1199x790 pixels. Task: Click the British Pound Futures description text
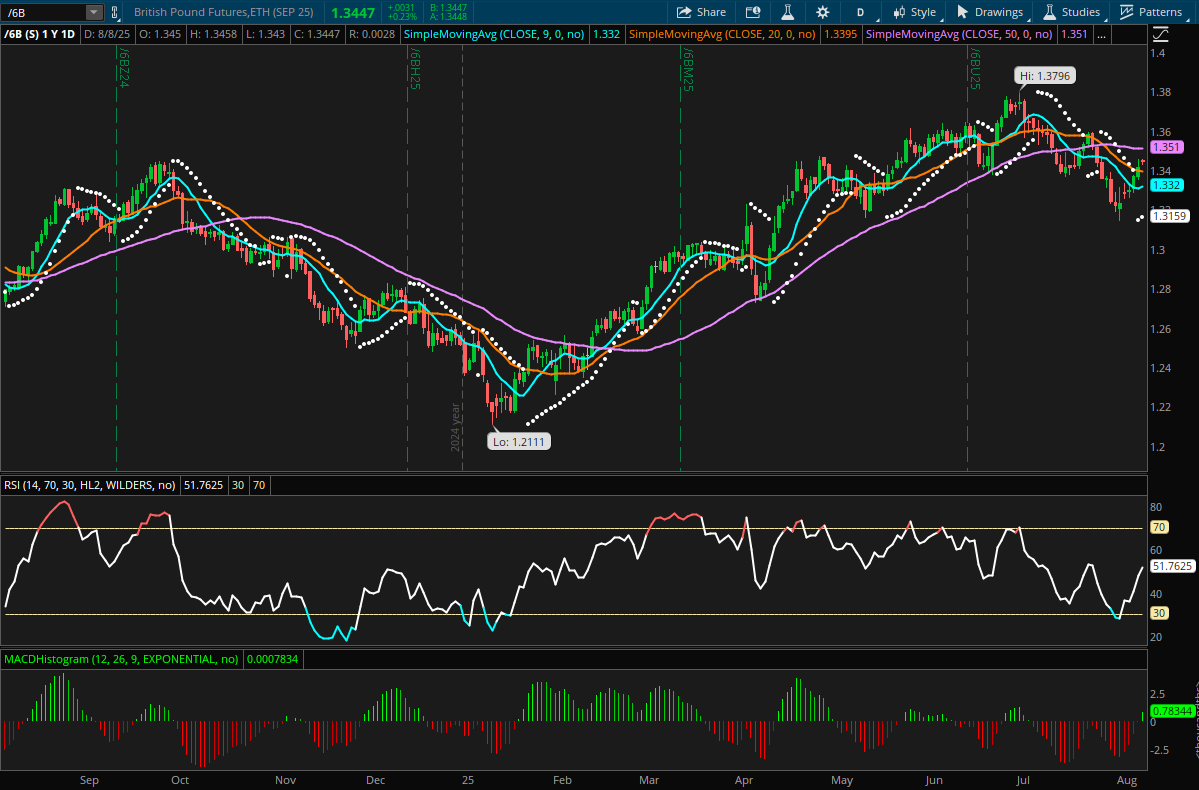224,12
